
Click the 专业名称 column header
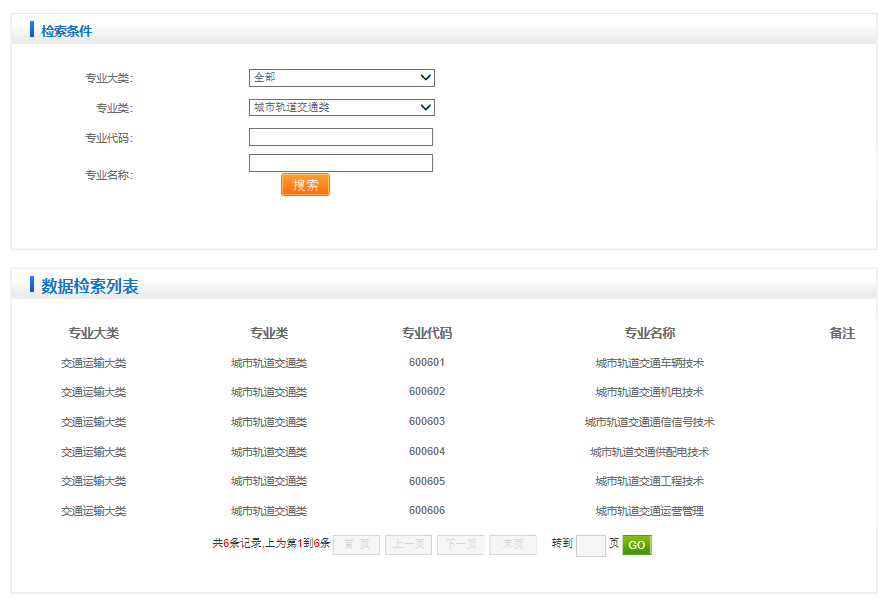point(649,333)
